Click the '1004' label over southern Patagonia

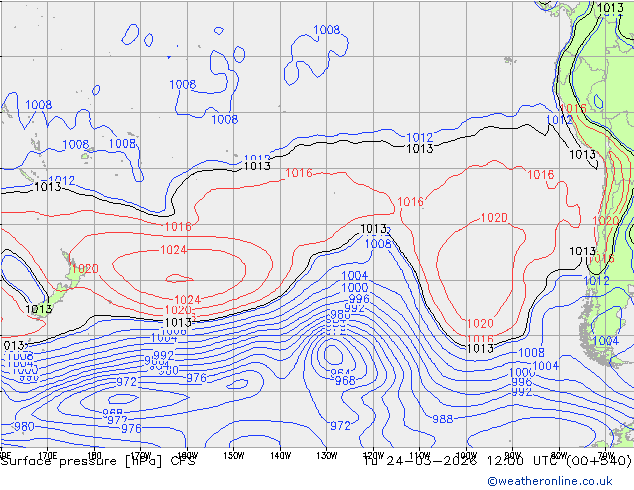605,341
